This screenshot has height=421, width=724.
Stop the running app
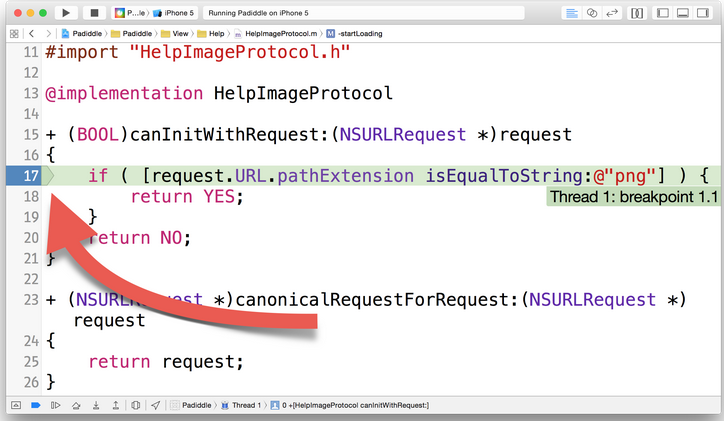click(x=94, y=13)
